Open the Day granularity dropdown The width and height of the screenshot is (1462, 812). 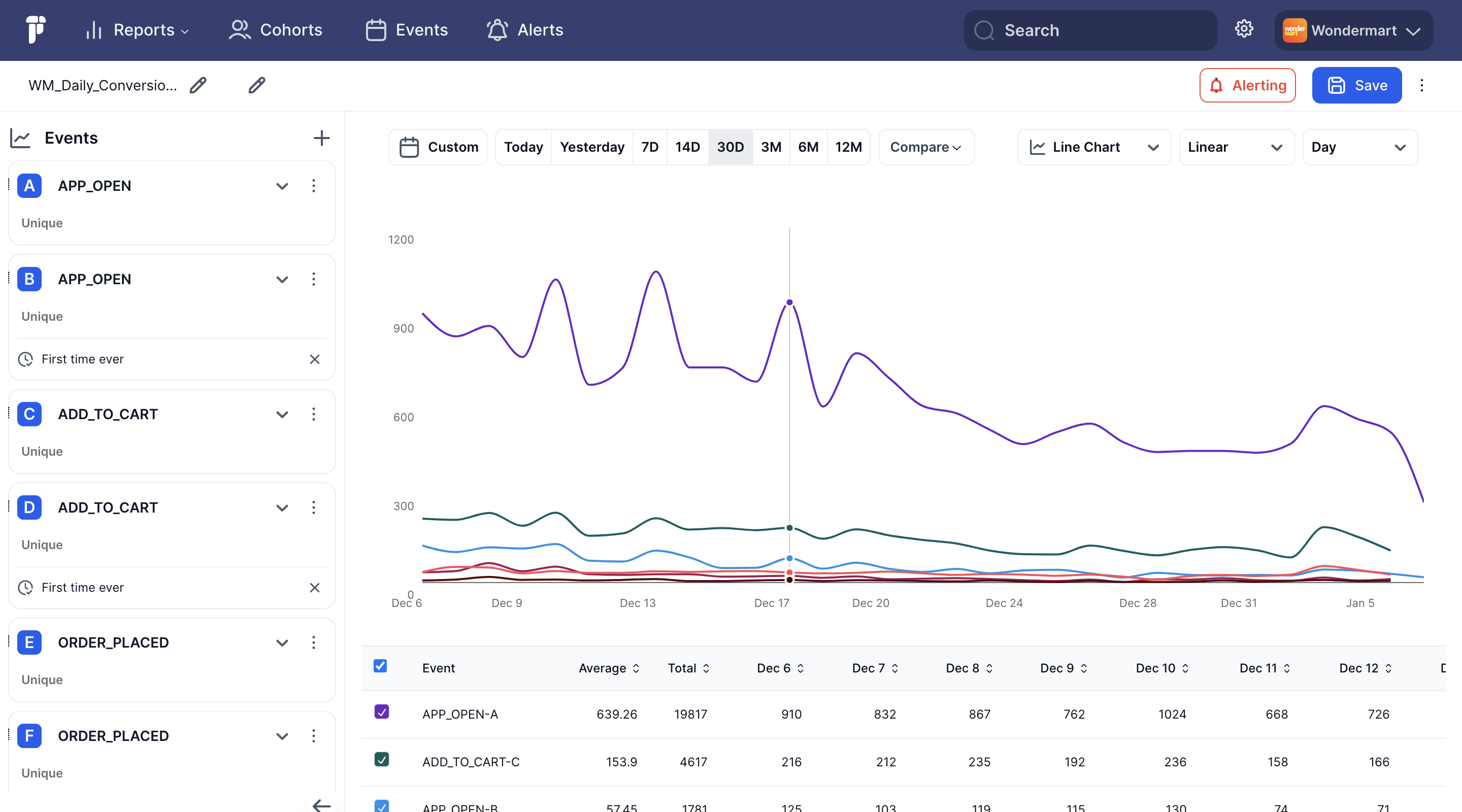coord(1360,147)
